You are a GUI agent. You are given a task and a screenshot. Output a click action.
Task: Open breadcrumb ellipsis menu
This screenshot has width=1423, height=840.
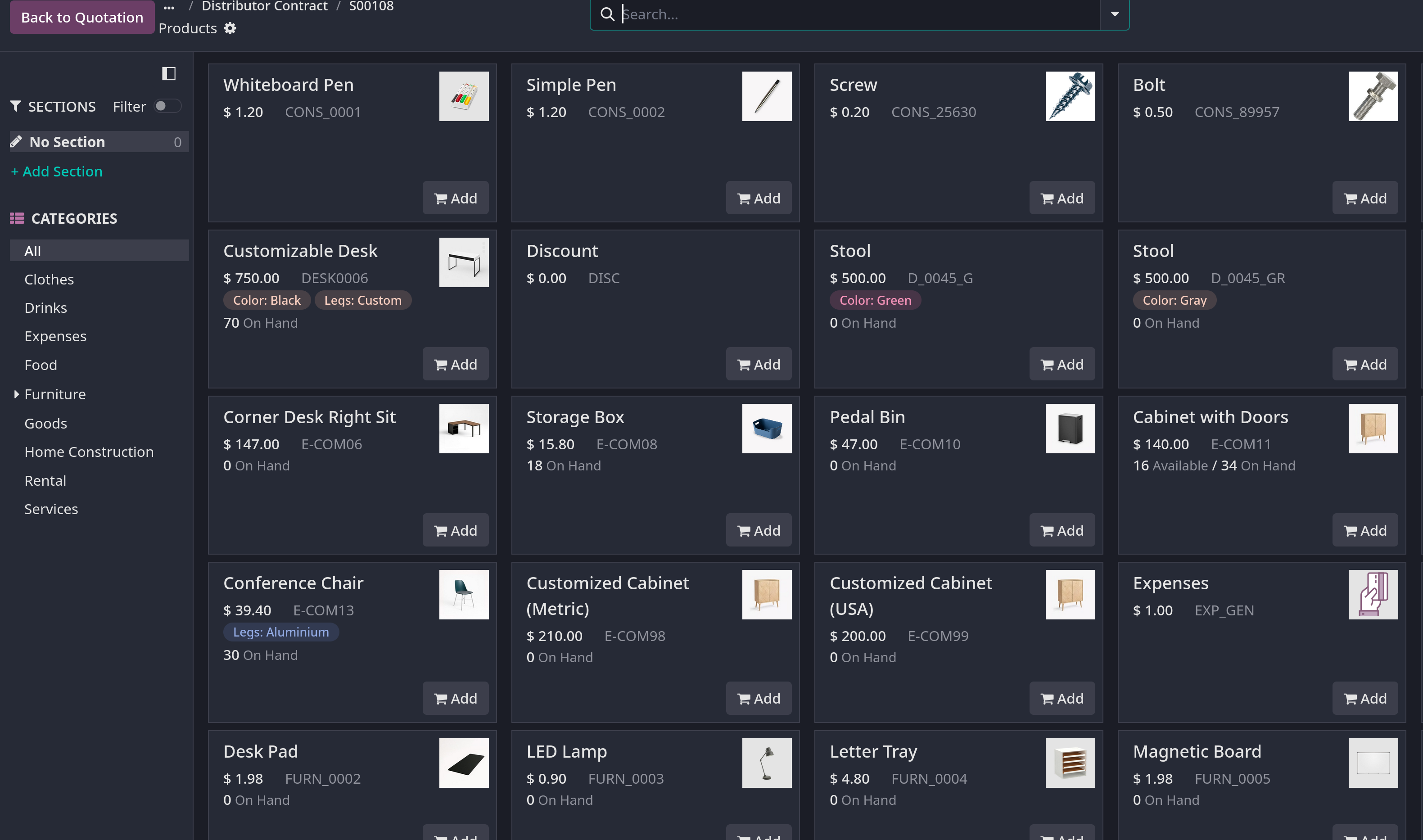click(x=169, y=7)
